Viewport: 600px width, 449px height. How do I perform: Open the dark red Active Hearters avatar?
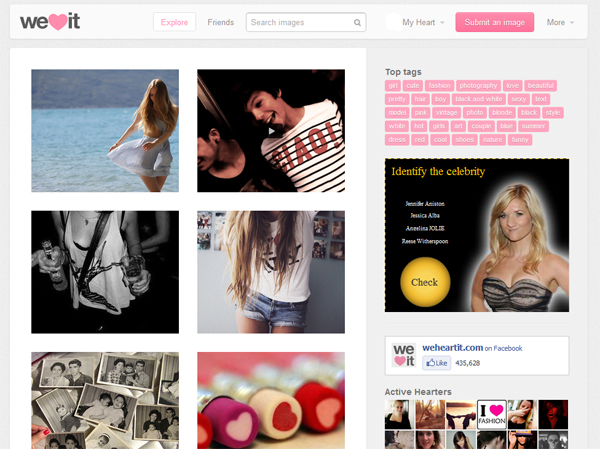coord(553,415)
